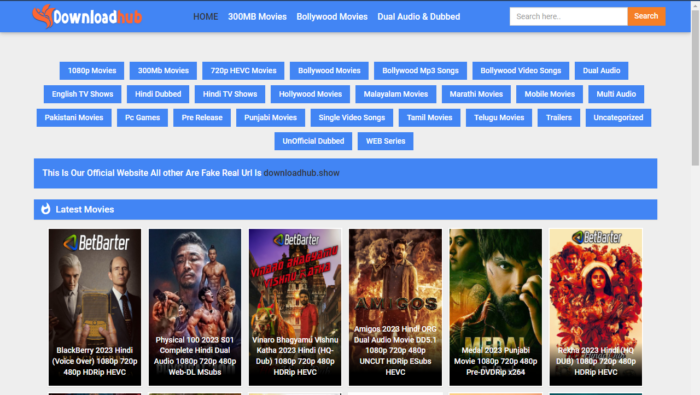Open Dual Audio & Dubbed nav link
This screenshot has width=700, height=395.
[418, 17]
